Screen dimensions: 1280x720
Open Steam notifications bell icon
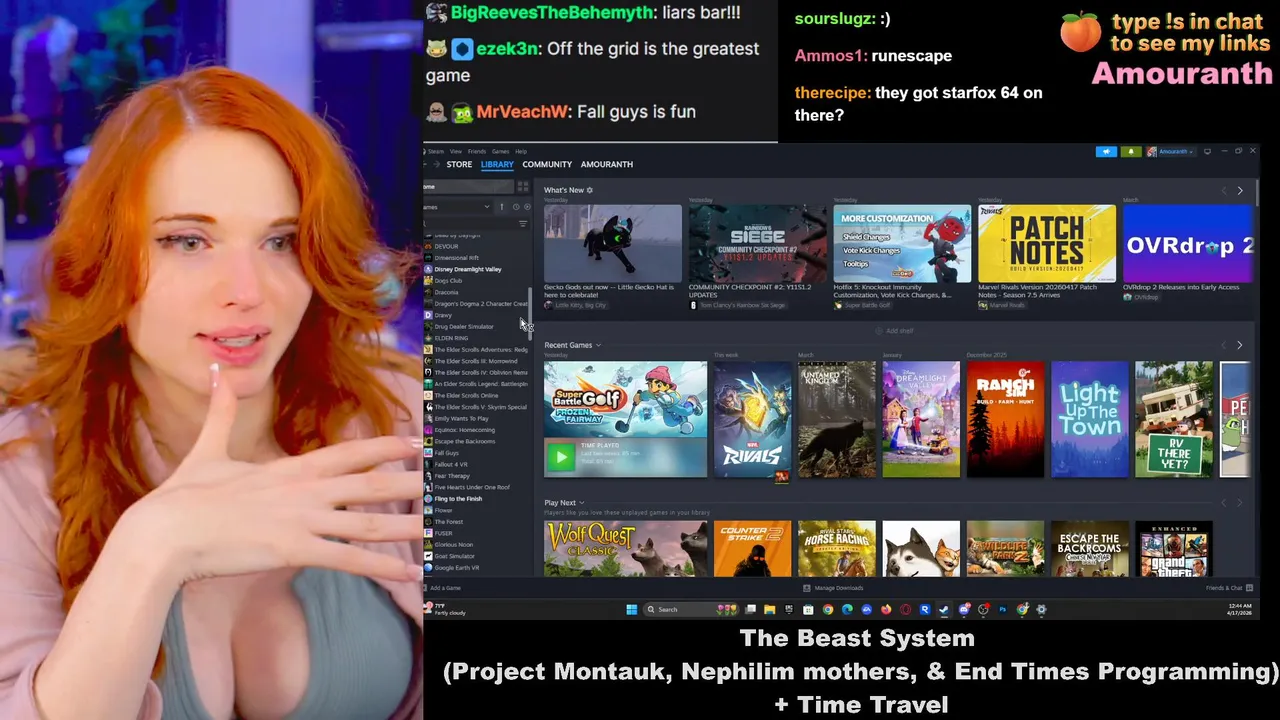pyautogui.click(x=1131, y=151)
